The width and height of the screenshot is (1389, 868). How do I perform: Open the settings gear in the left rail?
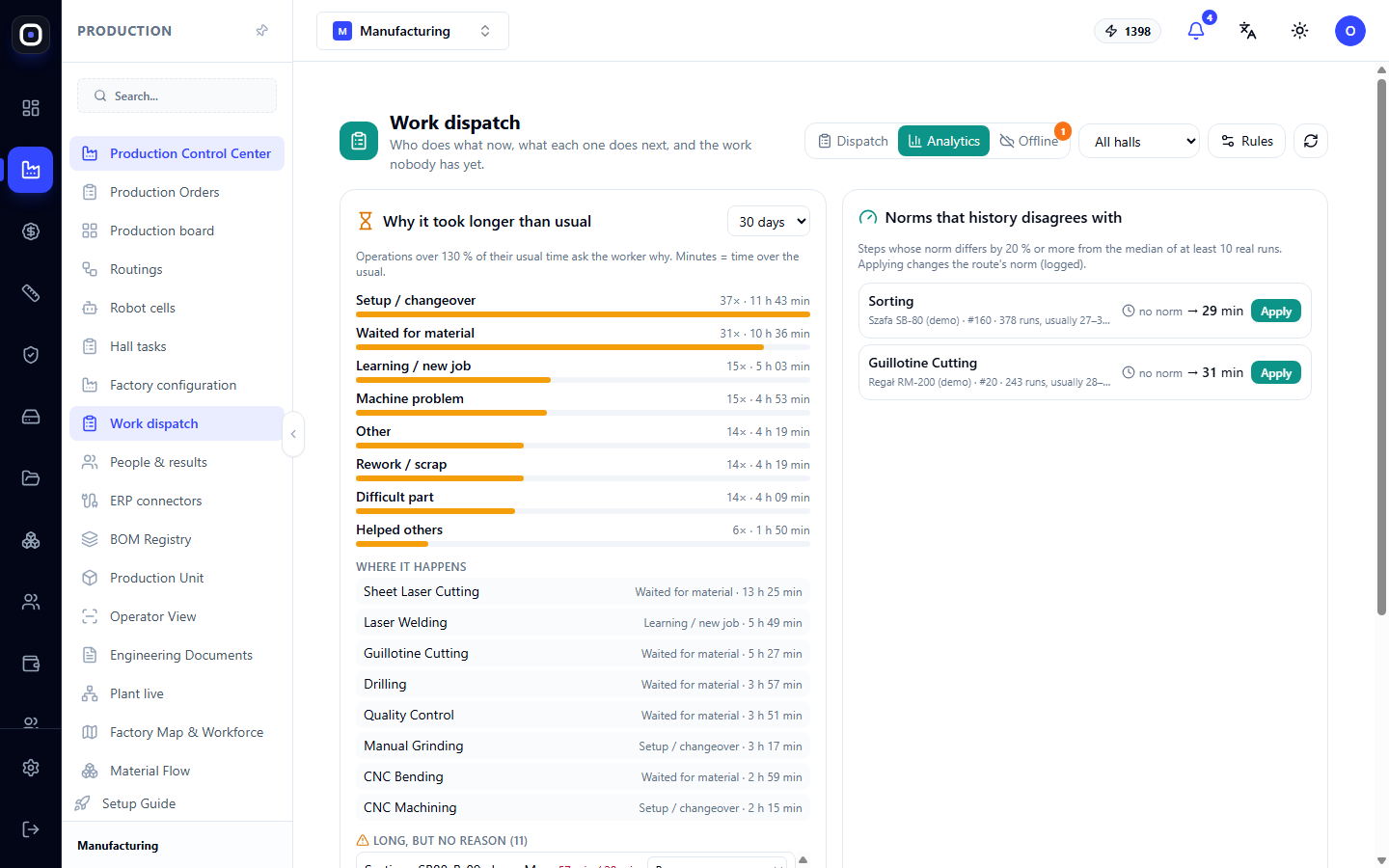tap(31, 768)
